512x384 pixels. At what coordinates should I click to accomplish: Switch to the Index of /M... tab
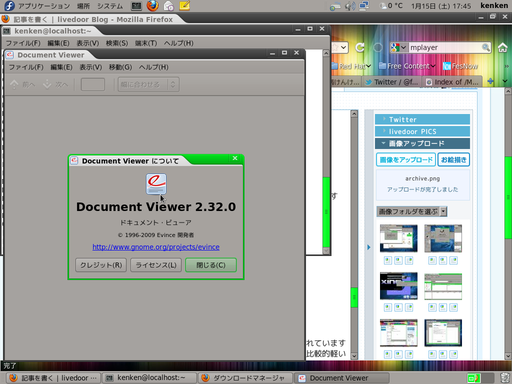pyautogui.click(x=452, y=82)
